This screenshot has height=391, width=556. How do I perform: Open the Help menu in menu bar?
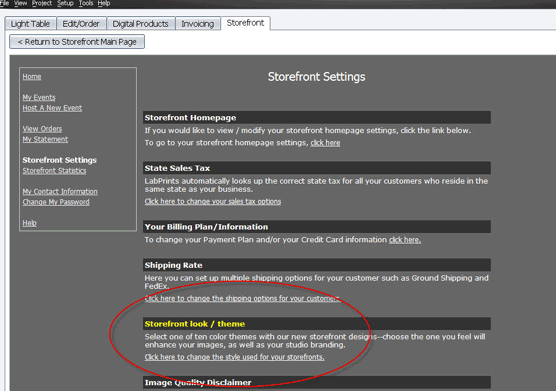104,3
